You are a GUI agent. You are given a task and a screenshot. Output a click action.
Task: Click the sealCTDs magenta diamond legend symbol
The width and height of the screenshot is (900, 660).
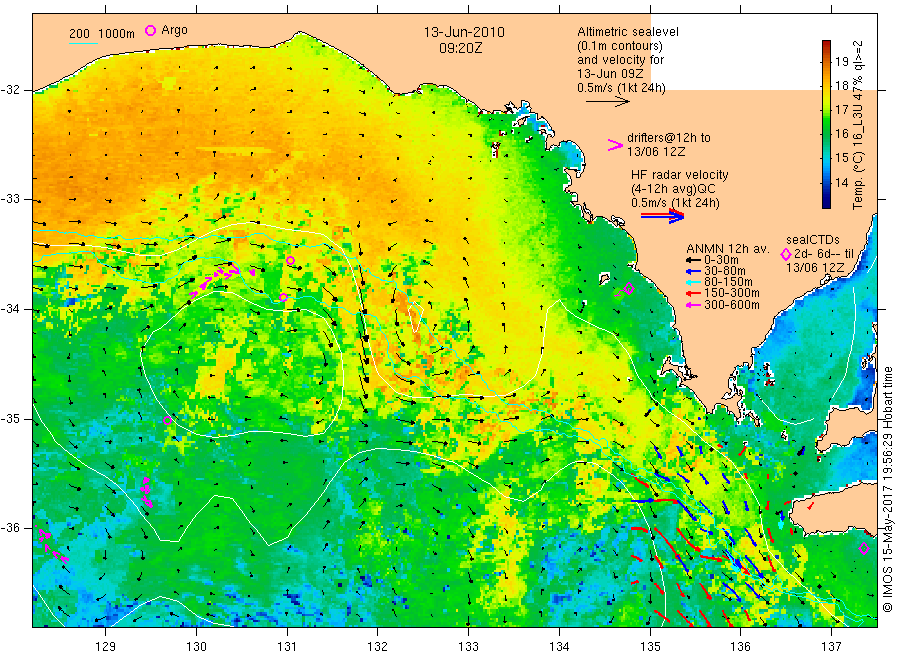point(786,254)
